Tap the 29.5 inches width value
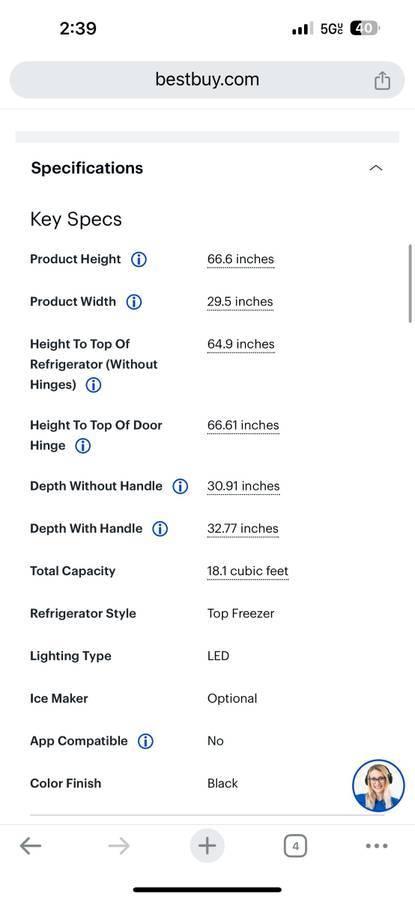 coord(240,302)
